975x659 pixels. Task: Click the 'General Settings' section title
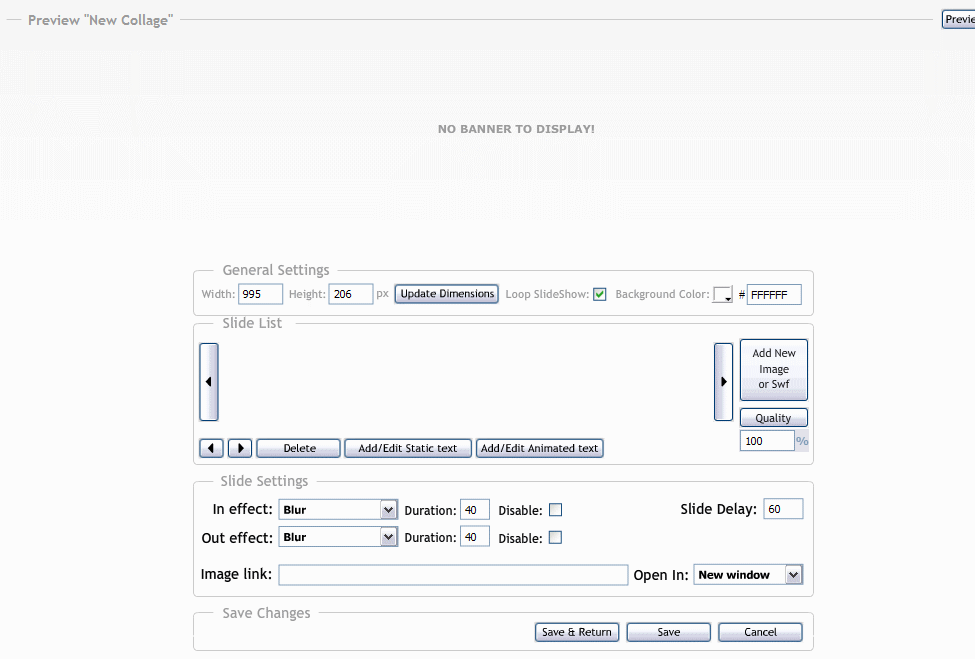(276, 270)
